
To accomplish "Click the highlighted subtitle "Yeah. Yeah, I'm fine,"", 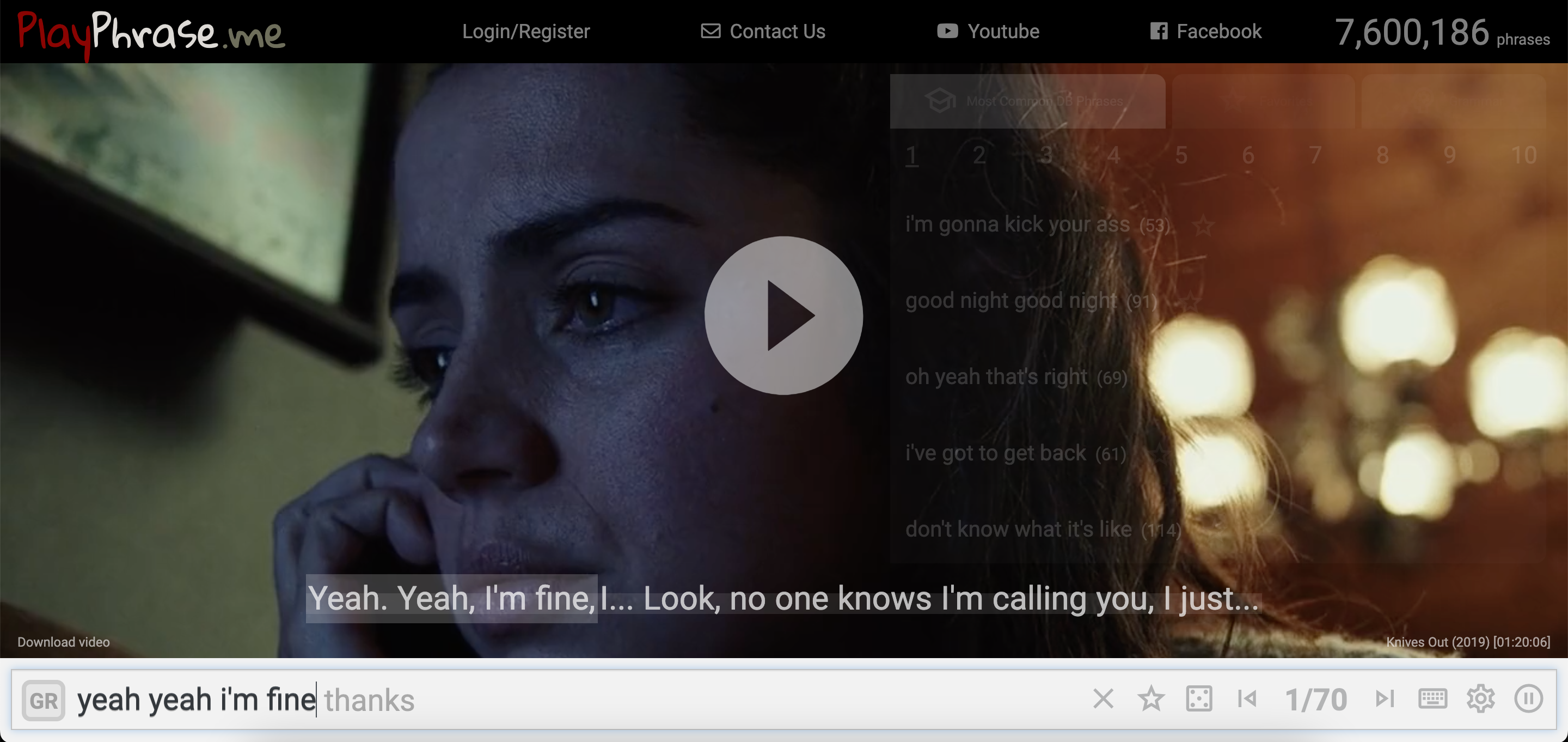I will (x=451, y=598).
